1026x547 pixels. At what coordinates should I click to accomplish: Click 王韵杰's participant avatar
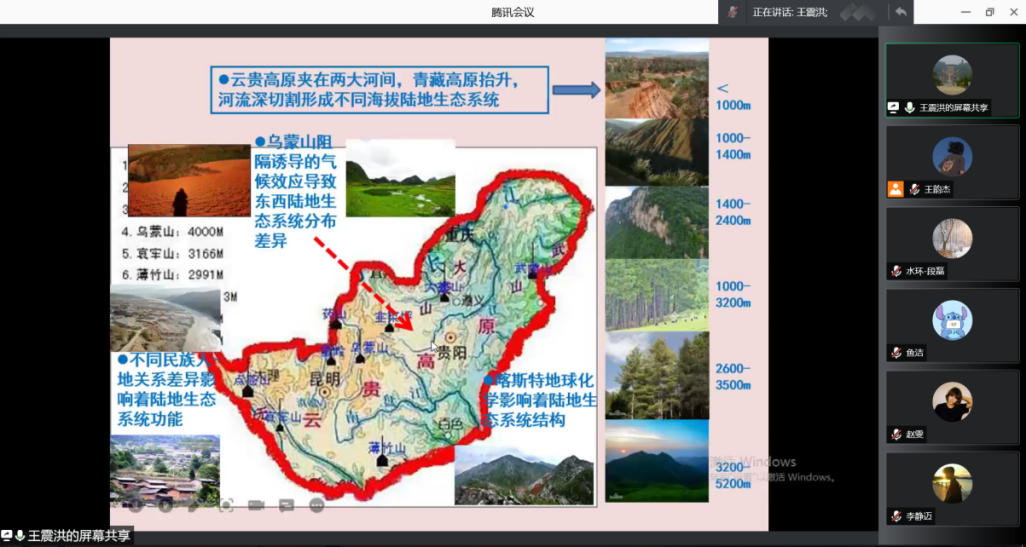(x=952, y=156)
